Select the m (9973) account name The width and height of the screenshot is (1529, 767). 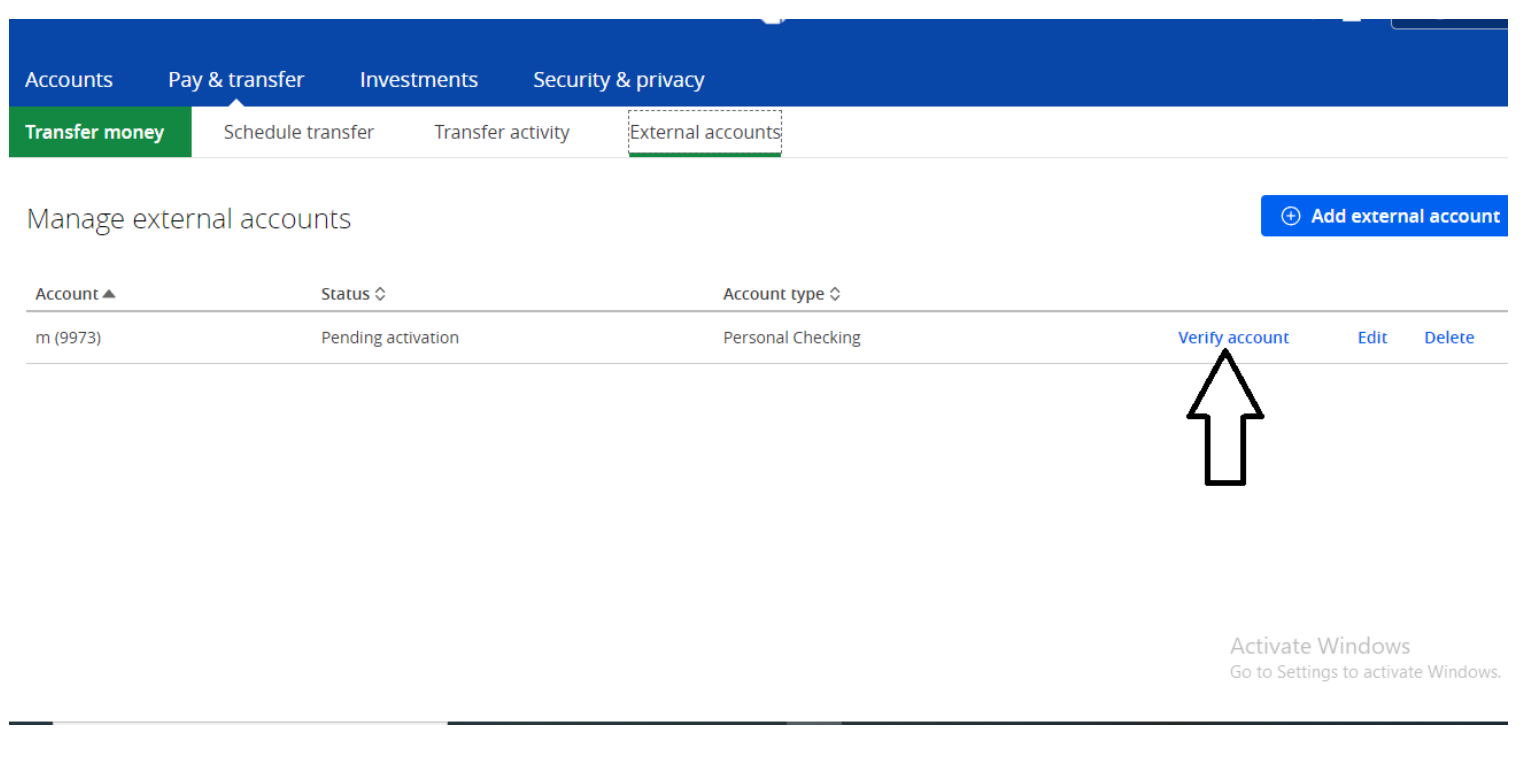tap(68, 338)
